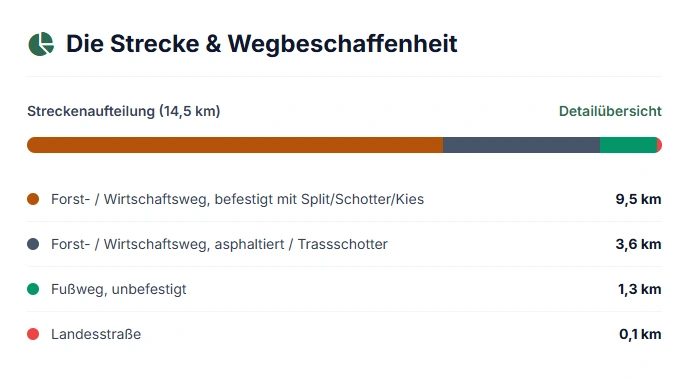The height and width of the screenshot is (378, 688).
Task: Click the heading Die Strecke & Wegbeschaffenheit
Action: pos(262,44)
